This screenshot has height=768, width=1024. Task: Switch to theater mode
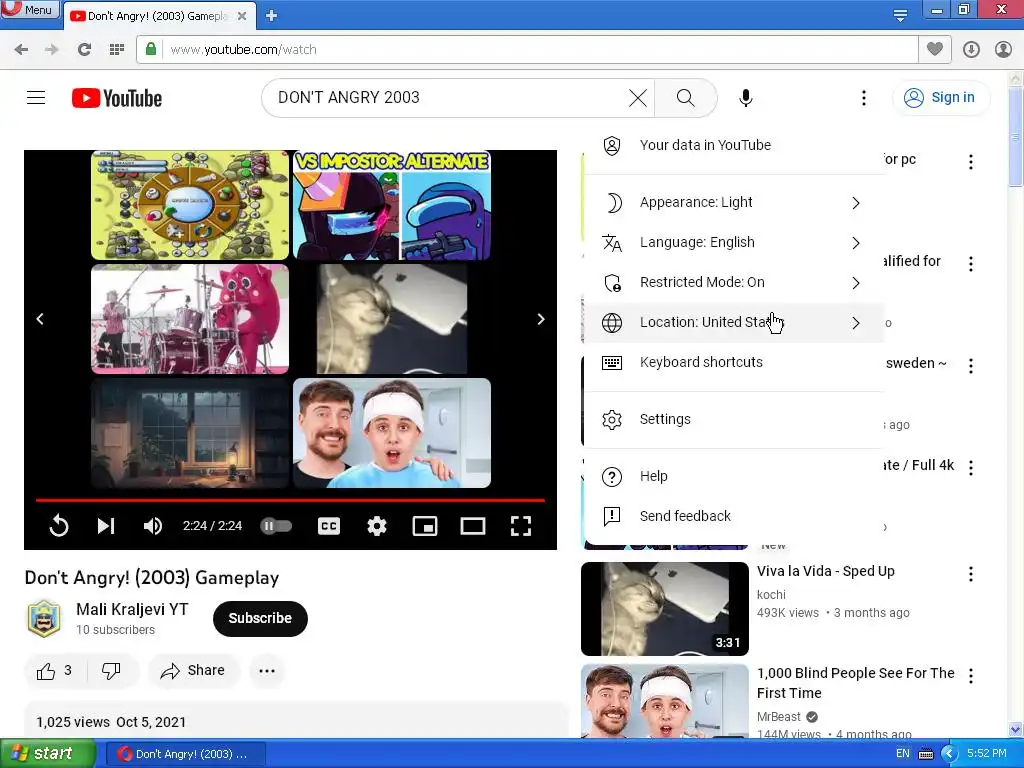(x=472, y=526)
